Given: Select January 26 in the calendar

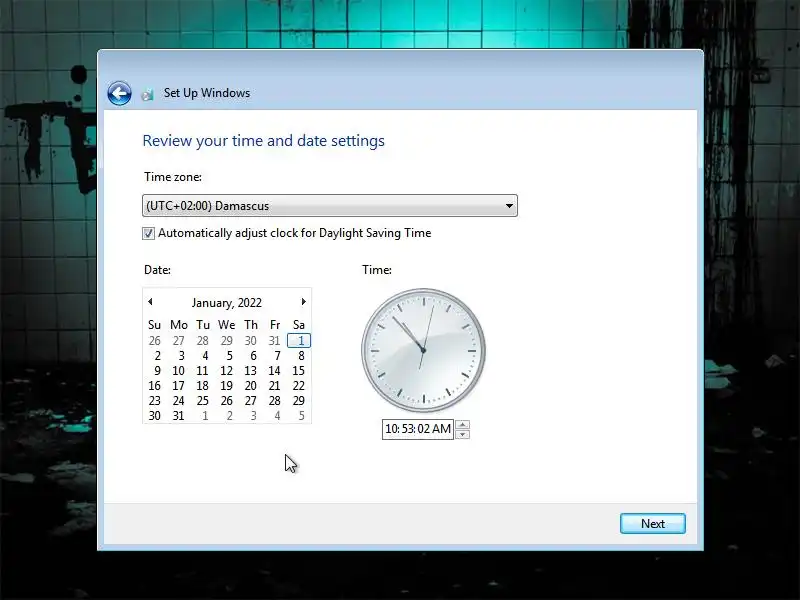Looking at the screenshot, I should pos(227,401).
